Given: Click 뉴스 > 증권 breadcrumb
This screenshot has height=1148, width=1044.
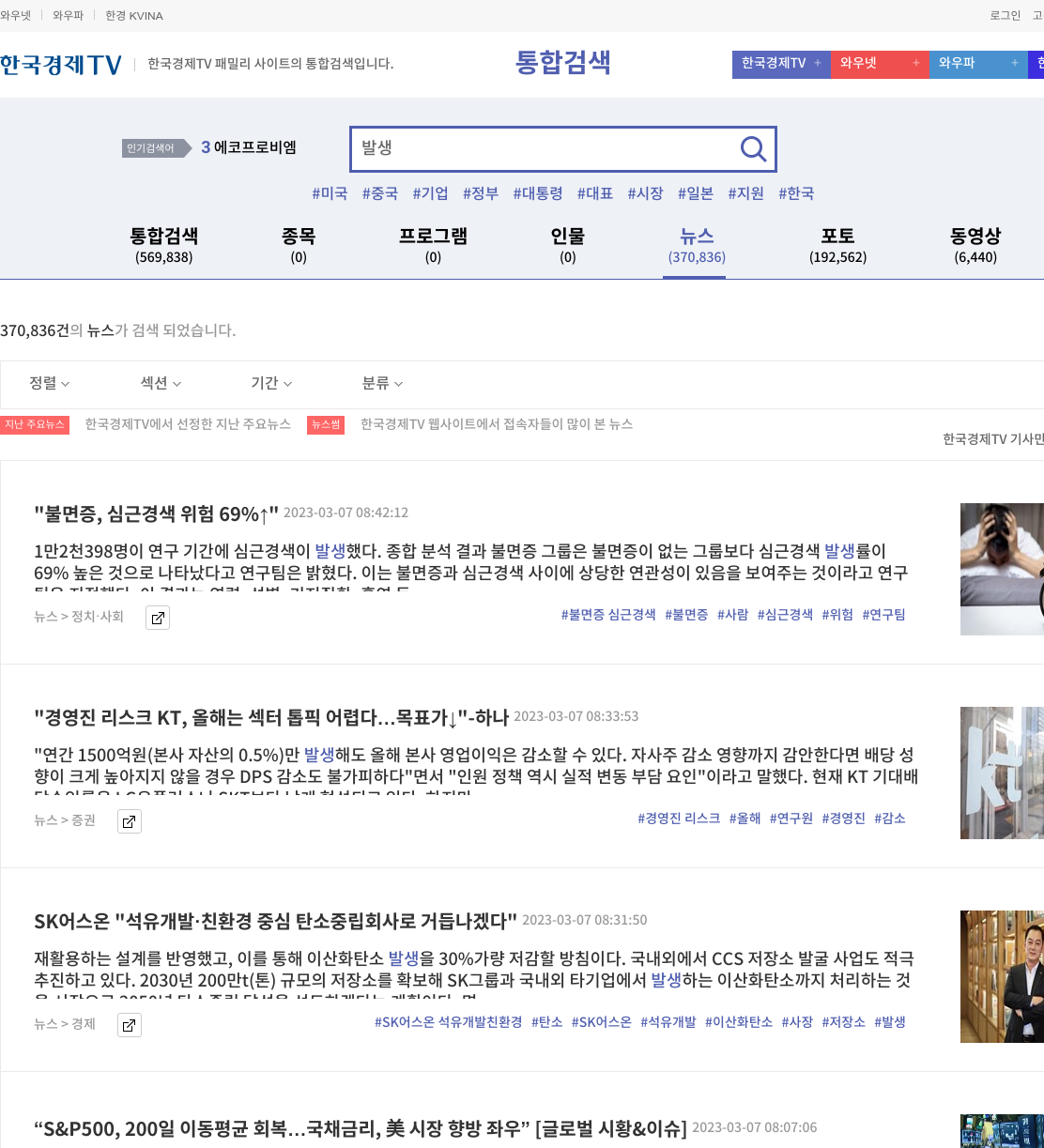Looking at the screenshot, I should click(x=65, y=820).
